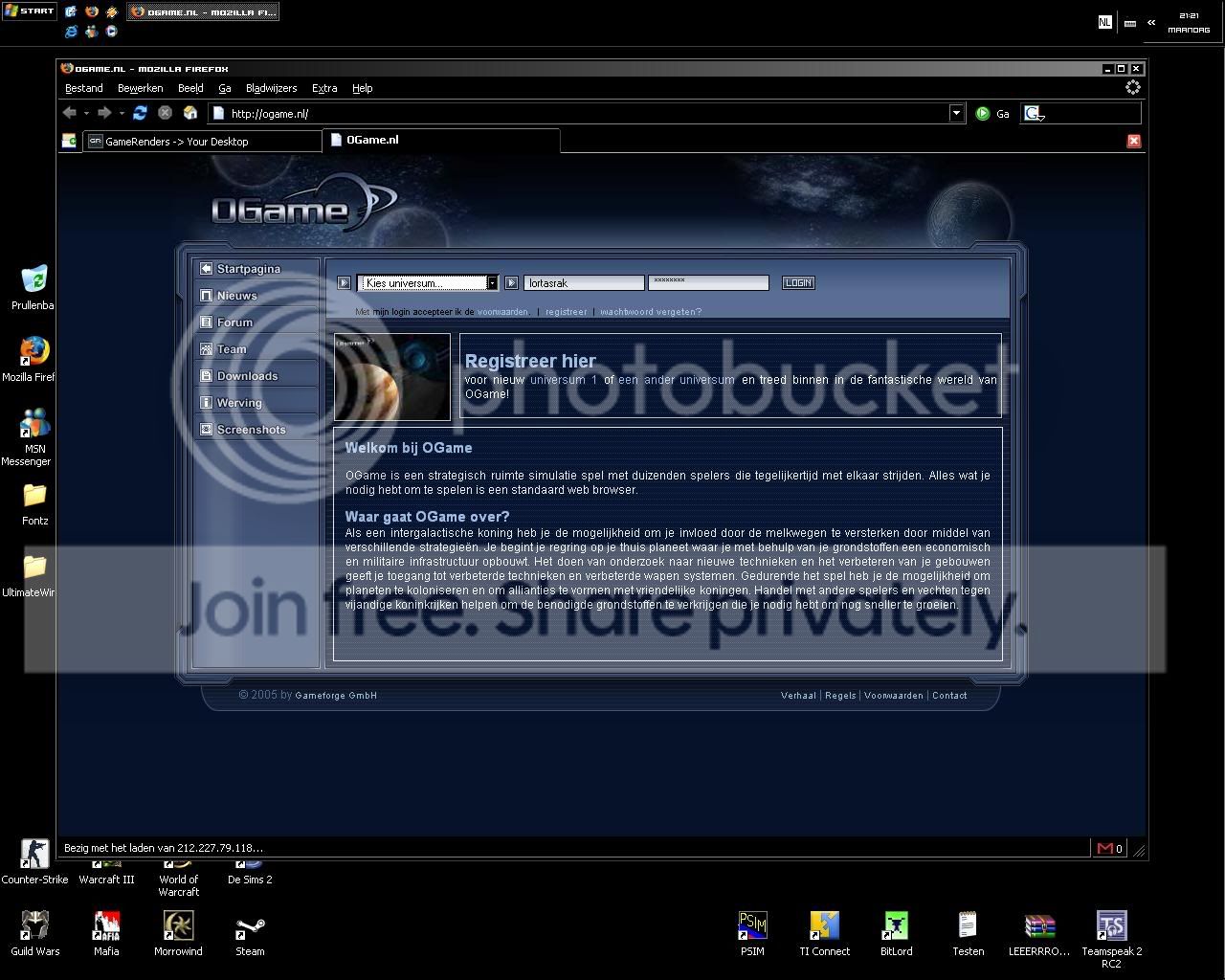
Task: Open the address bar history dropdown arrow
Action: [956, 113]
